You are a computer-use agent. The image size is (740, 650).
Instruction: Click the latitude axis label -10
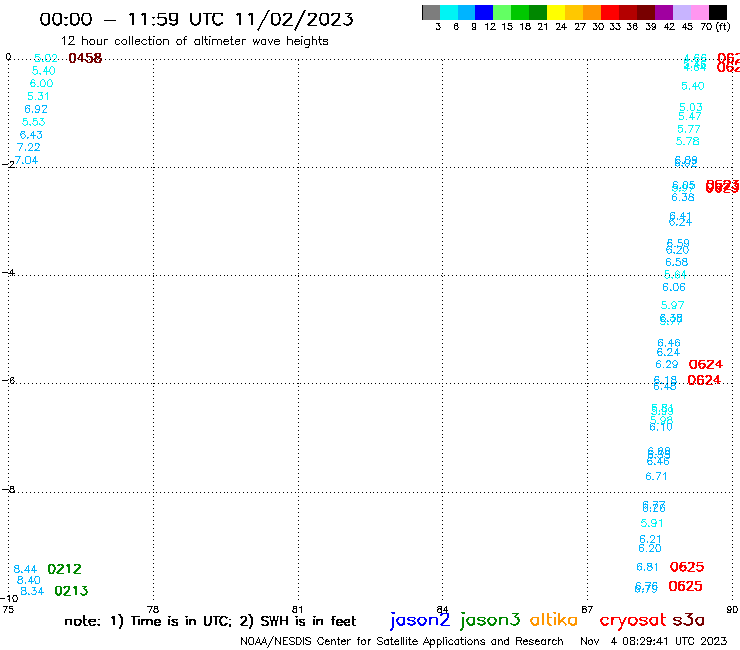pos(9,598)
